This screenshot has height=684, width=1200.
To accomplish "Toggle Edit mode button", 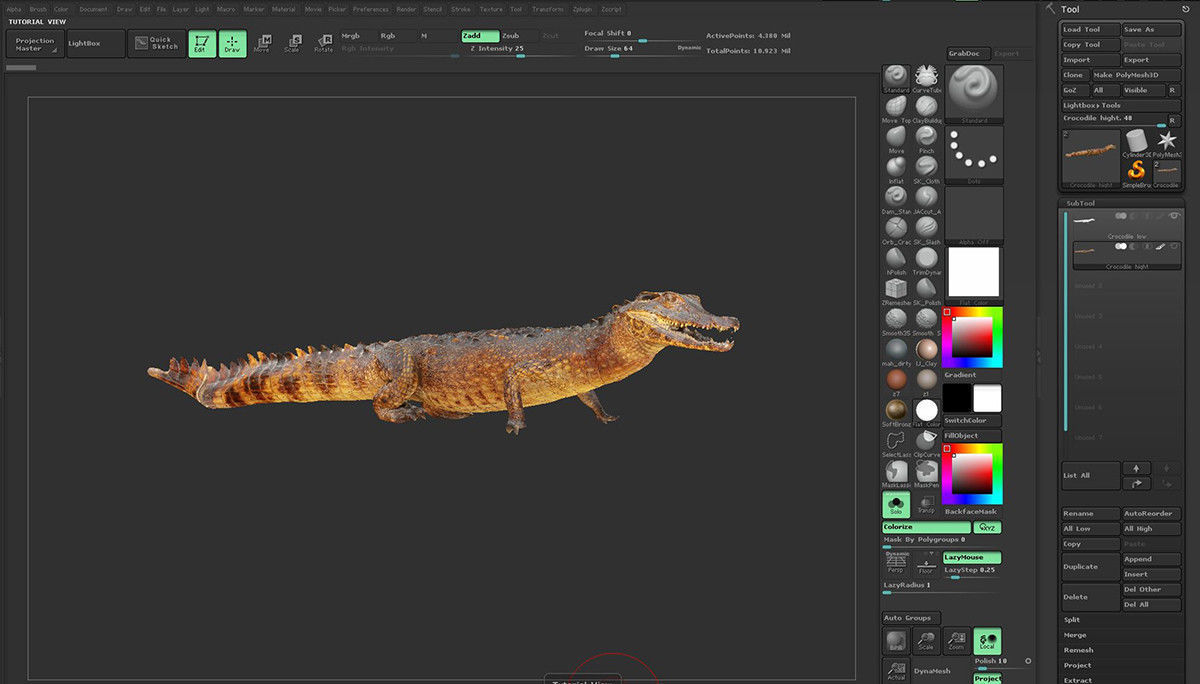I will pos(202,44).
